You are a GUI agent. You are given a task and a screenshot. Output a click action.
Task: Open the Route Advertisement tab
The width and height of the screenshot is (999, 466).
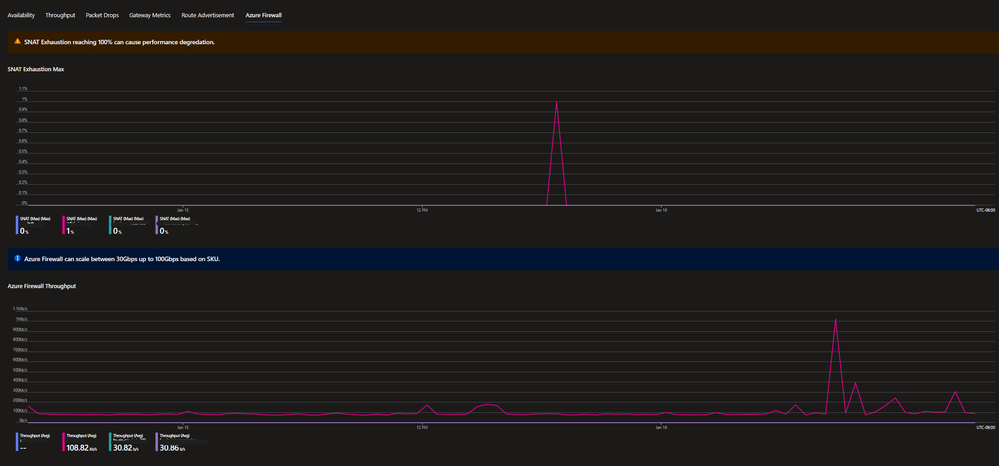(x=208, y=15)
